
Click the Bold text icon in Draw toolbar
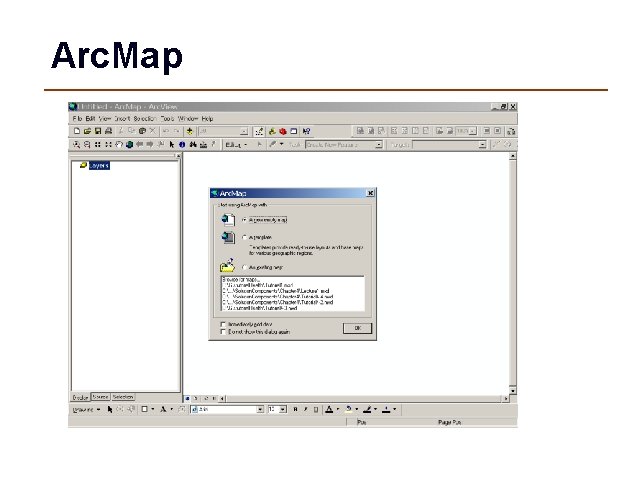pos(296,409)
